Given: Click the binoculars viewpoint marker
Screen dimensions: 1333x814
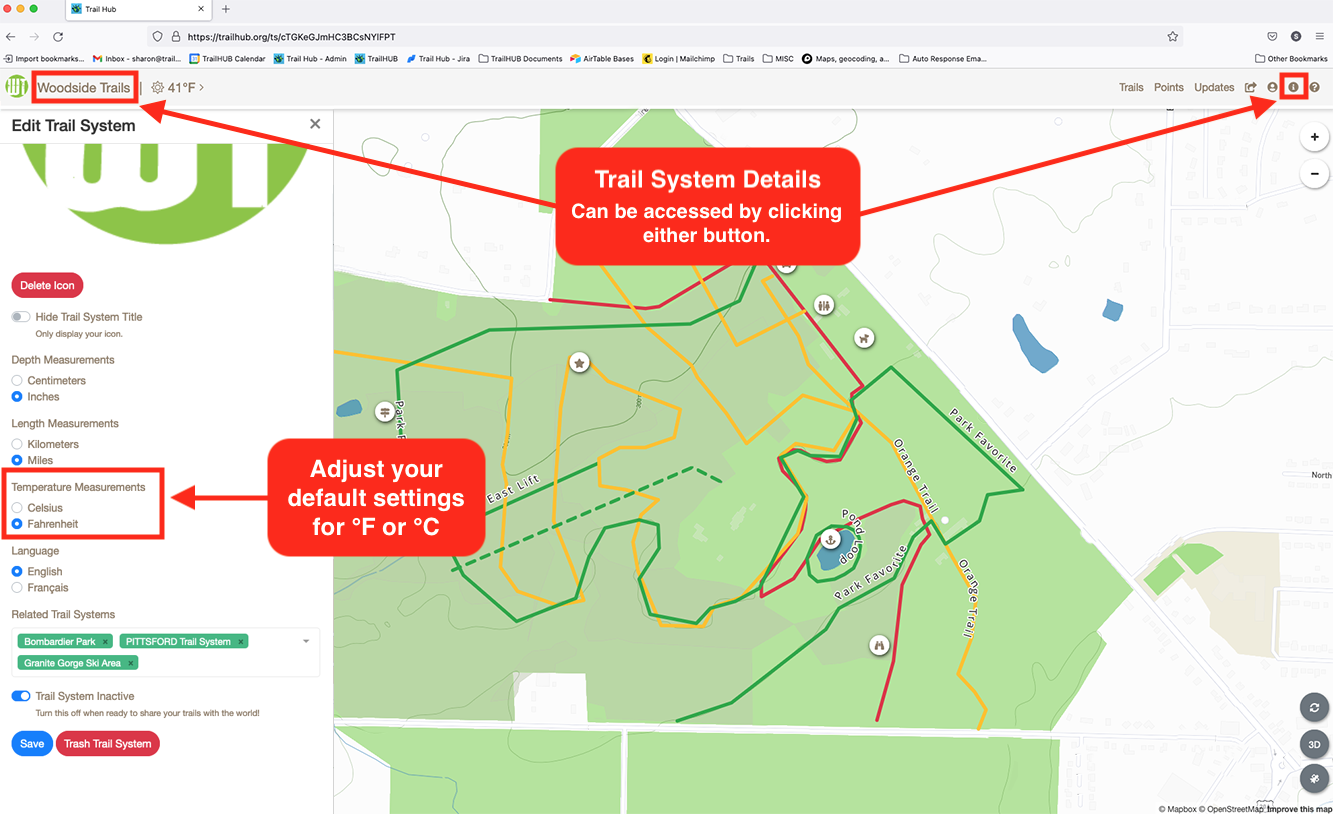Looking at the screenshot, I should click(880, 645).
